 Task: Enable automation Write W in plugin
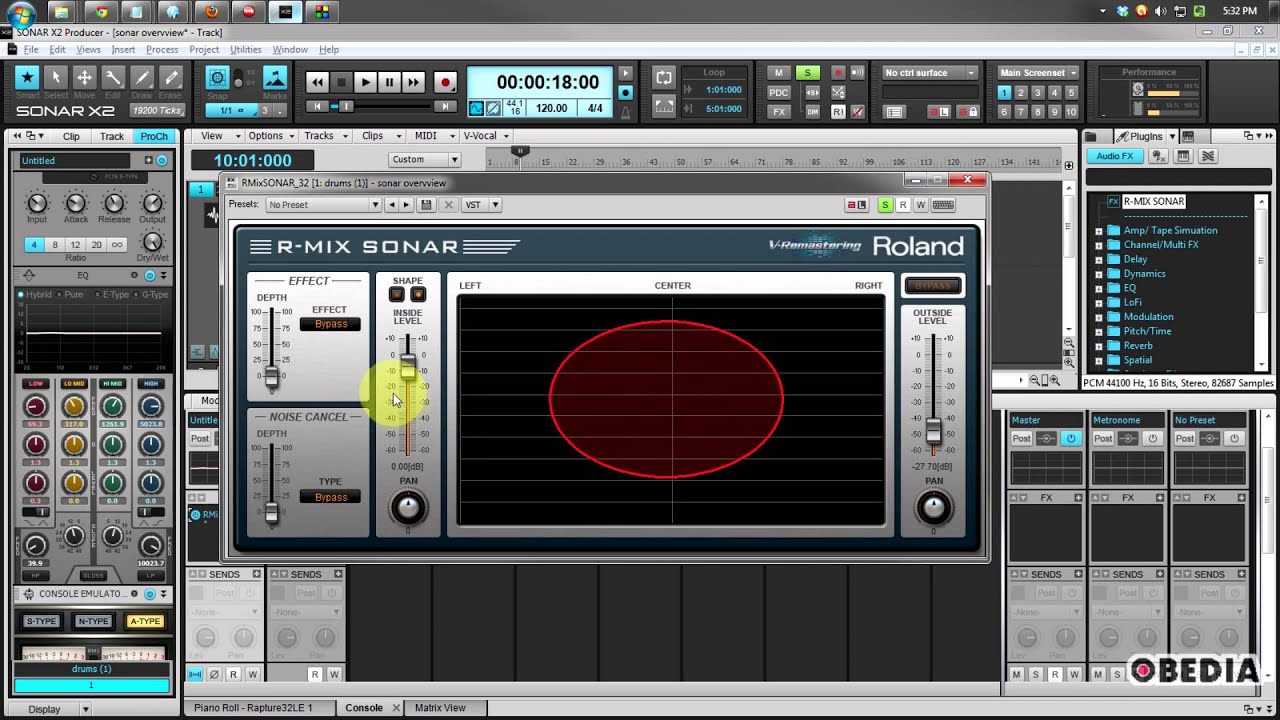tap(920, 205)
